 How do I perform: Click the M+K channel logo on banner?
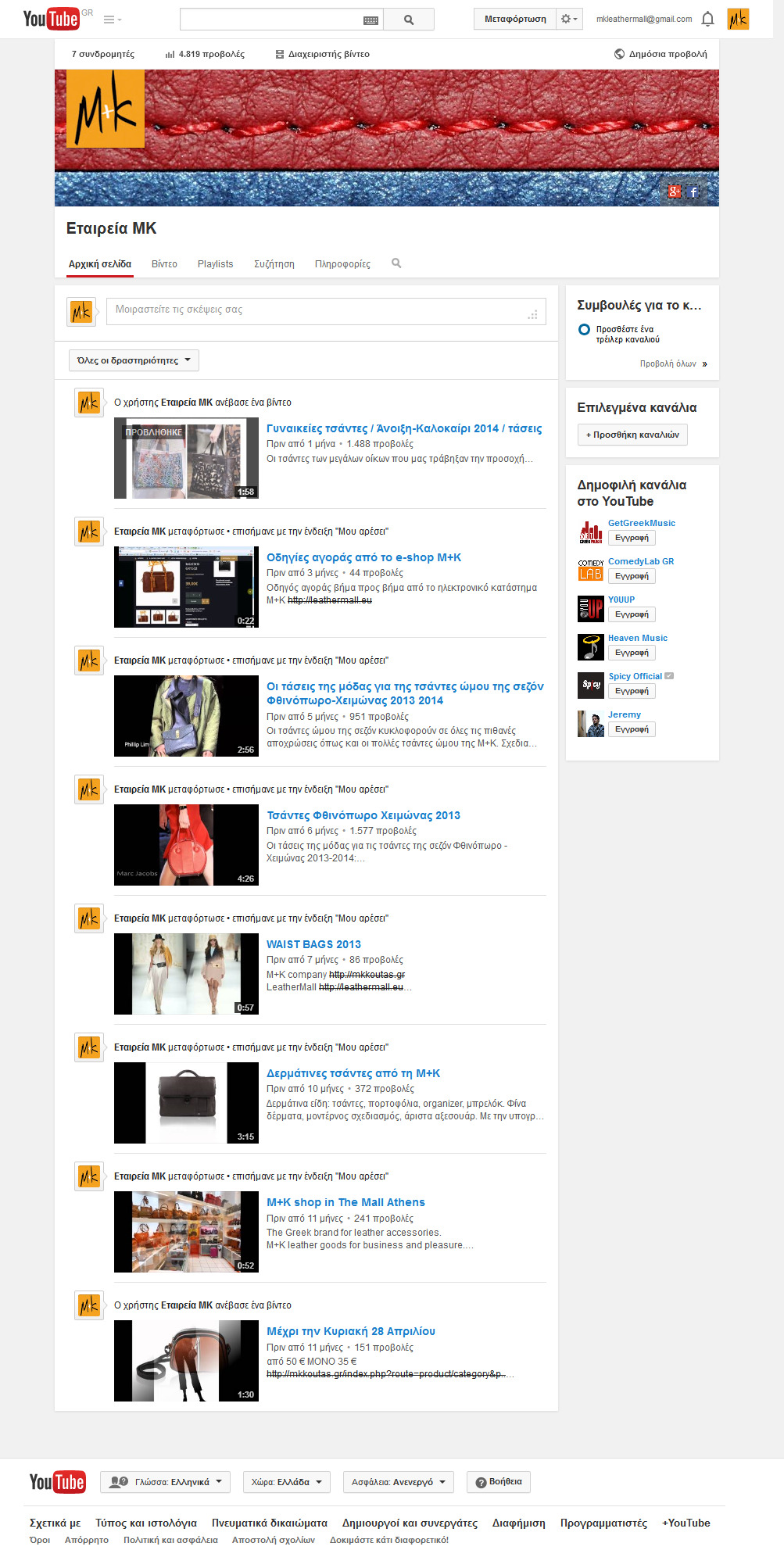[x=106, y=109]
